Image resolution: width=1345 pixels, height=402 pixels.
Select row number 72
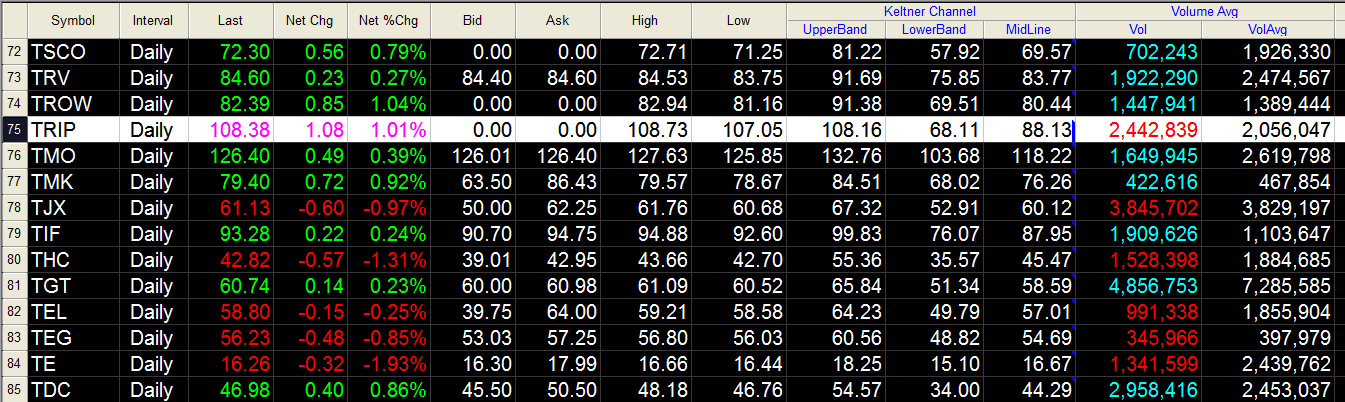click(x=13, y=51)
